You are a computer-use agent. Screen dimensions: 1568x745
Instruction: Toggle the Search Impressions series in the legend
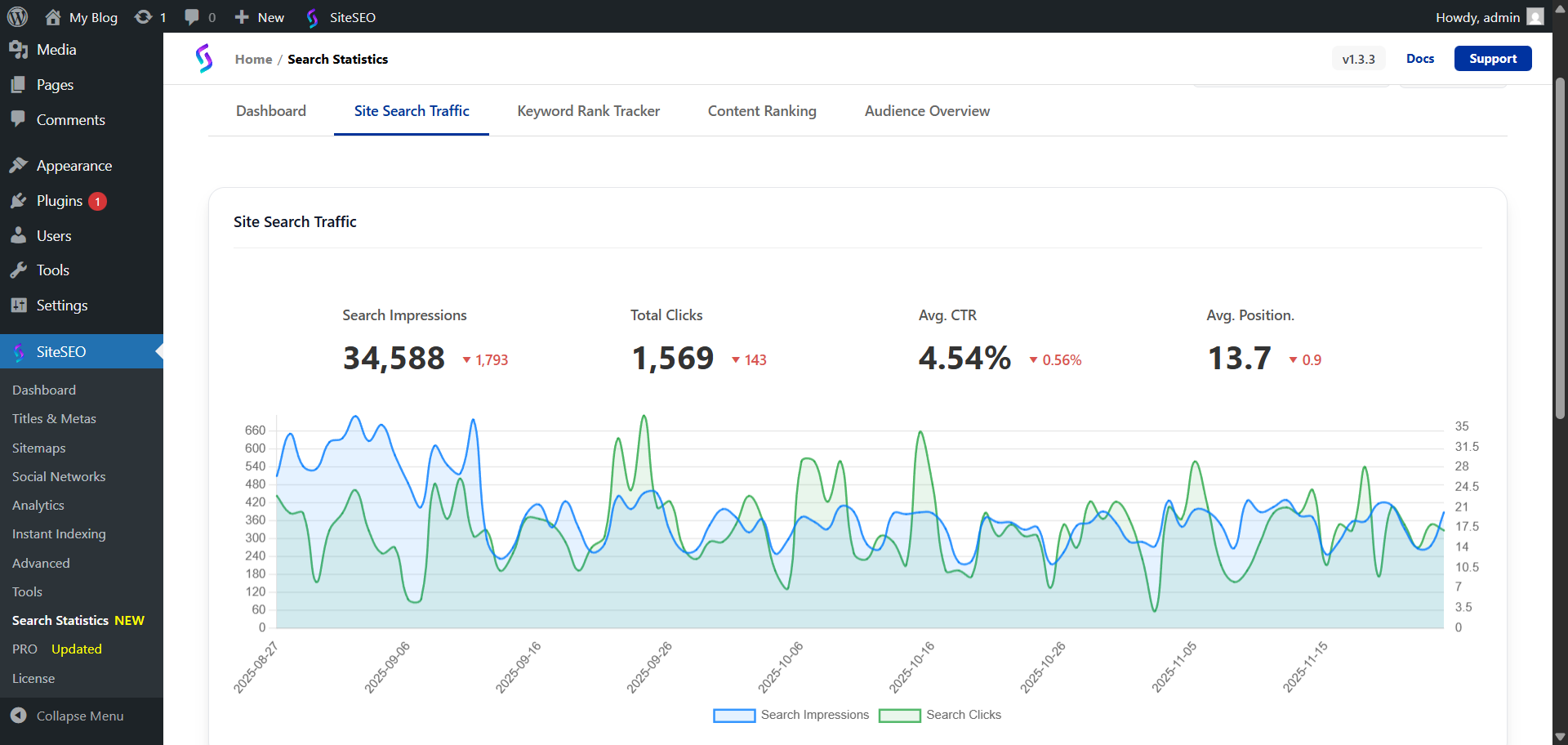(x=791, y=715)
